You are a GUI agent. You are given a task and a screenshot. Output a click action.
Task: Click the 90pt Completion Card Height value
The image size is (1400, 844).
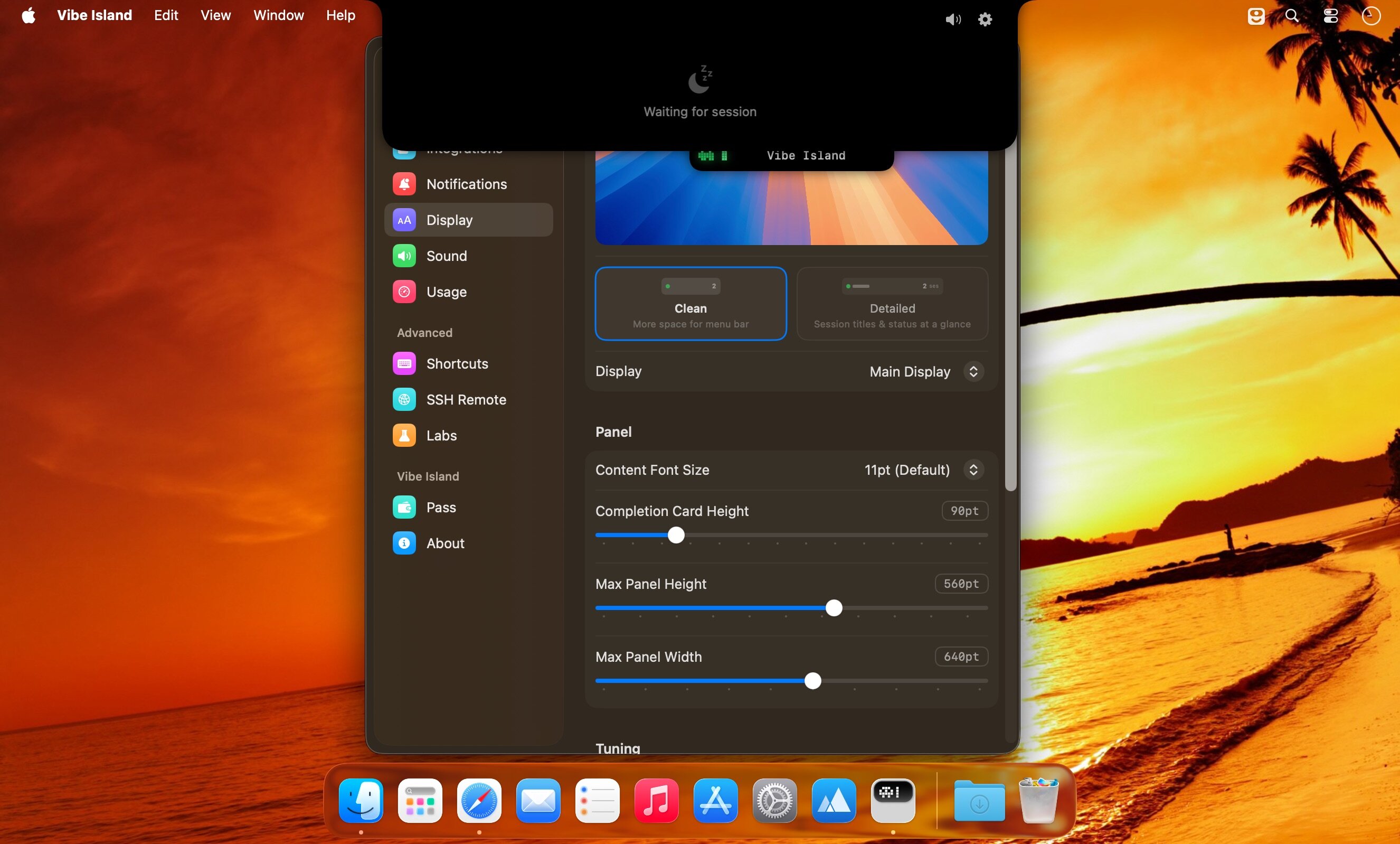click(965, 511)
